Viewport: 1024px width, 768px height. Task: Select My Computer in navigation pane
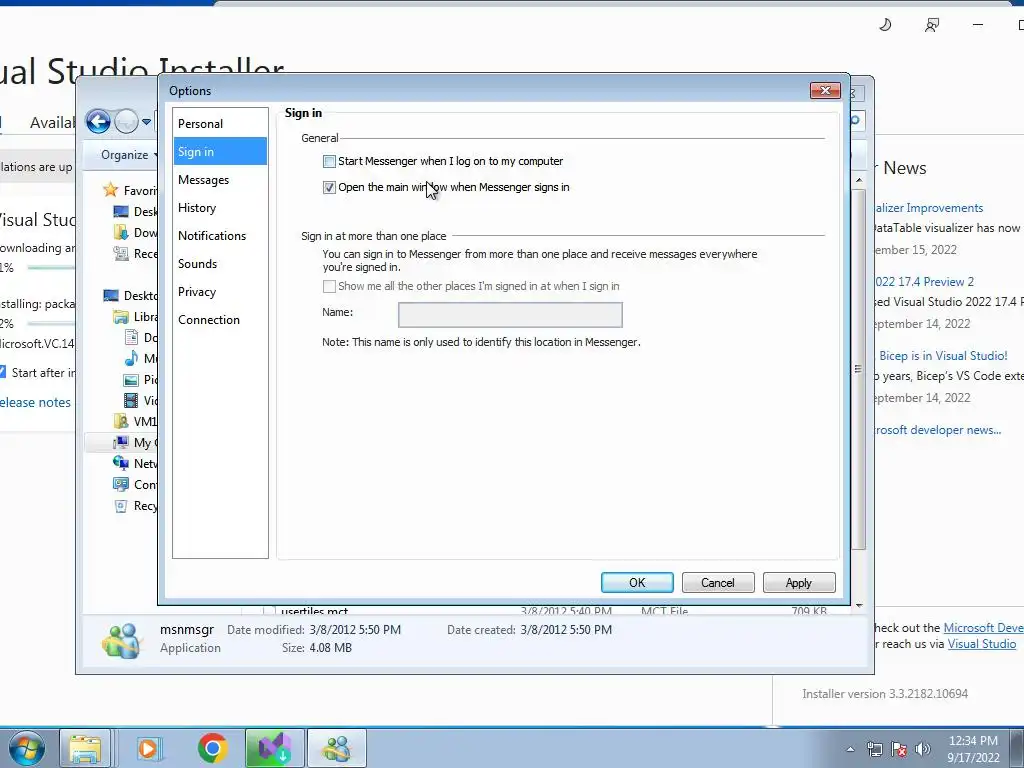121,442
